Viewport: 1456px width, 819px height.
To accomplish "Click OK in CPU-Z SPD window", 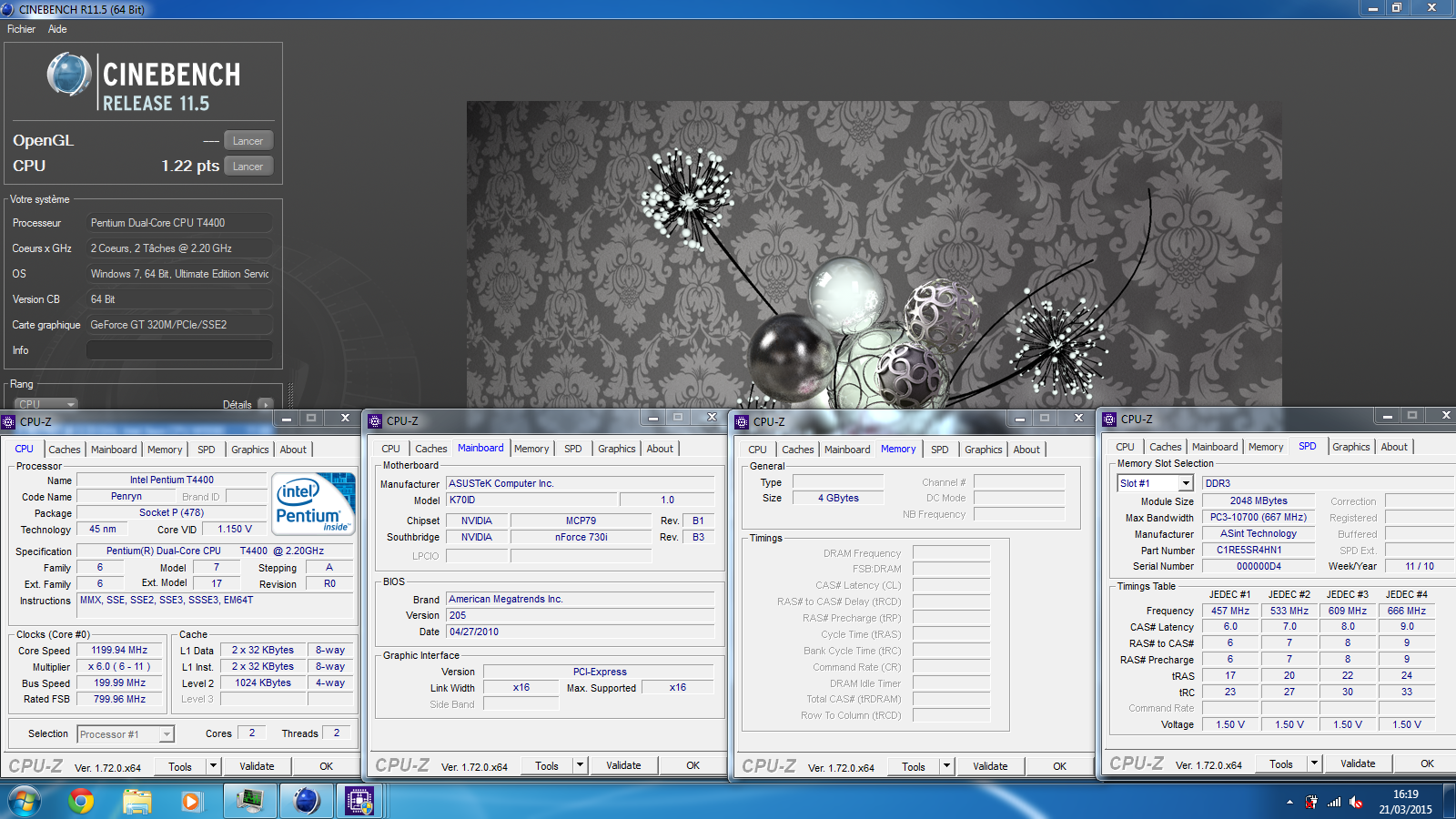I will (1427, 763).
